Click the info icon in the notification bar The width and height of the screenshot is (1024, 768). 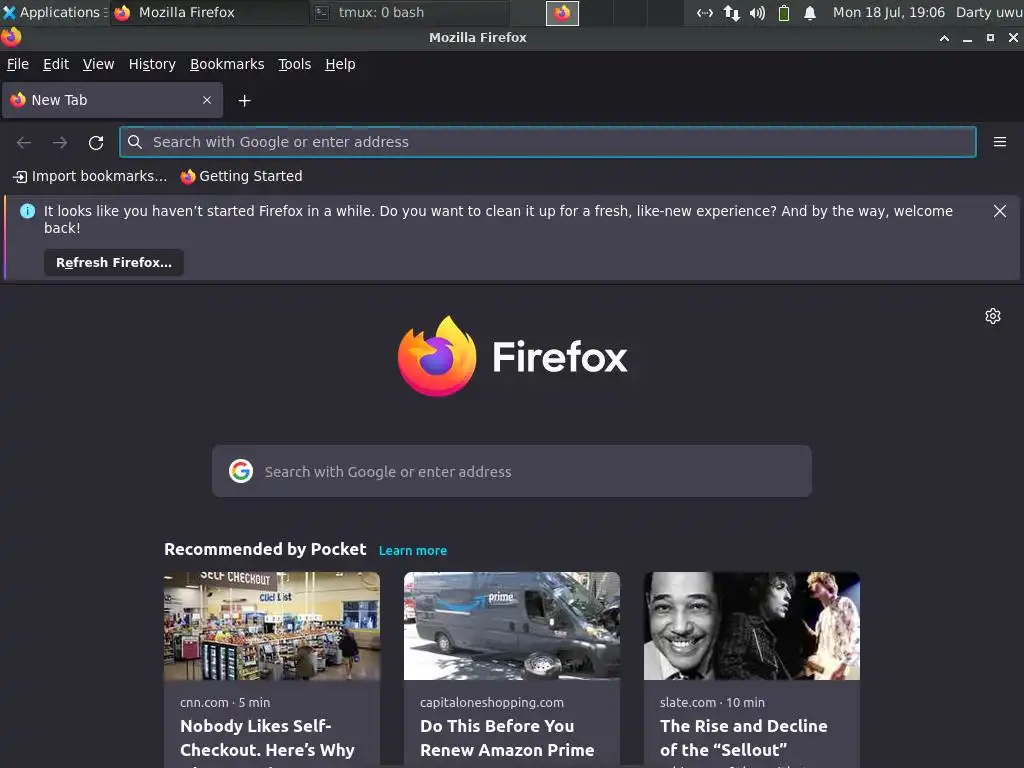click(x=27, y=211)
